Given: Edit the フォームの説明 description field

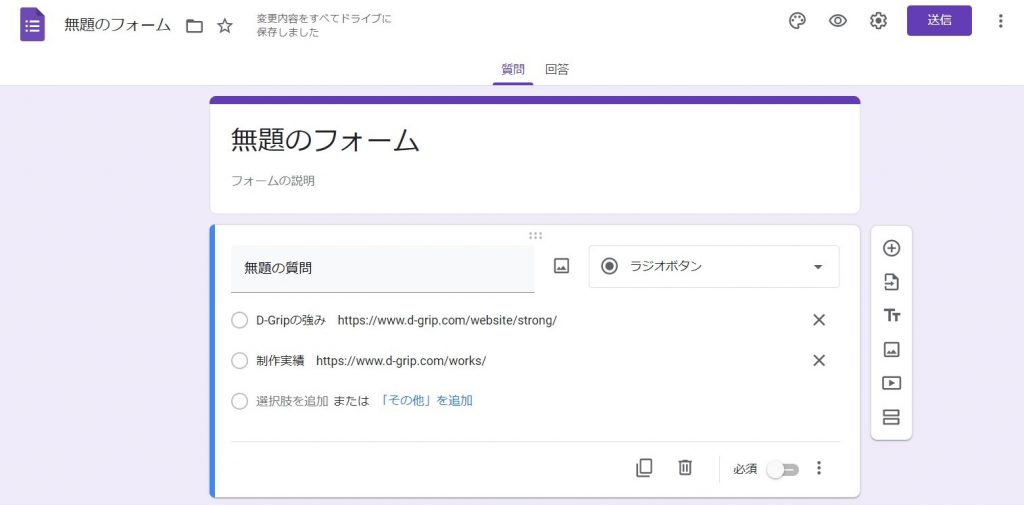Looking at the screenshot, I should (273, 181).
